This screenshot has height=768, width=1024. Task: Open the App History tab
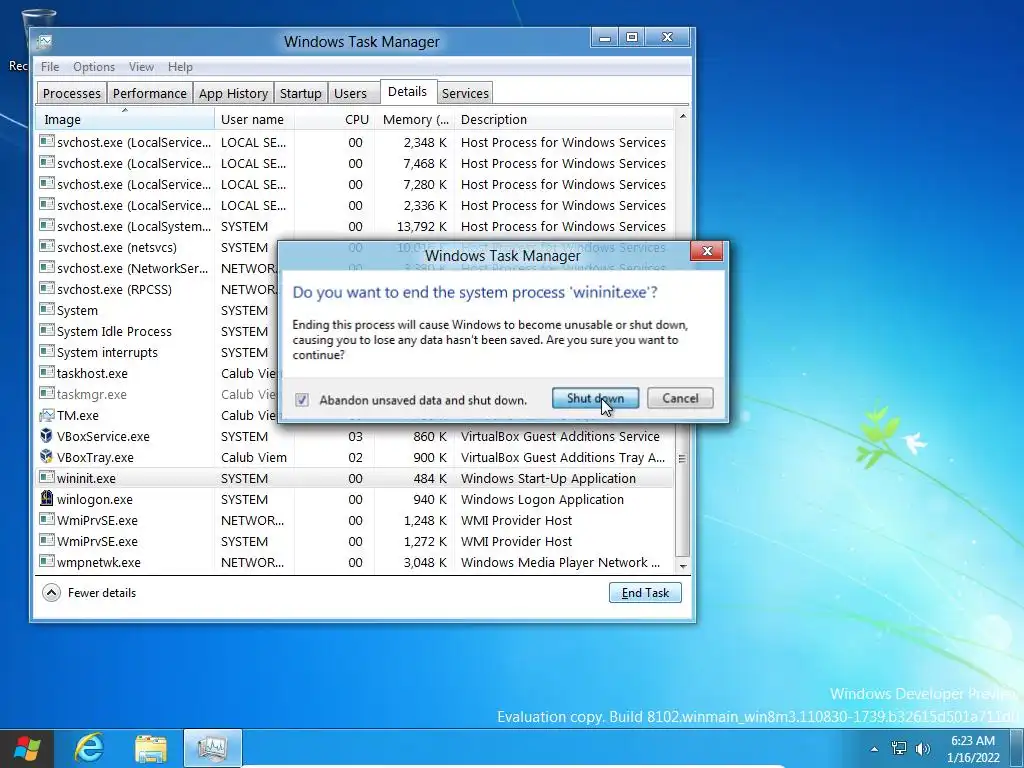tap(233, 93)
